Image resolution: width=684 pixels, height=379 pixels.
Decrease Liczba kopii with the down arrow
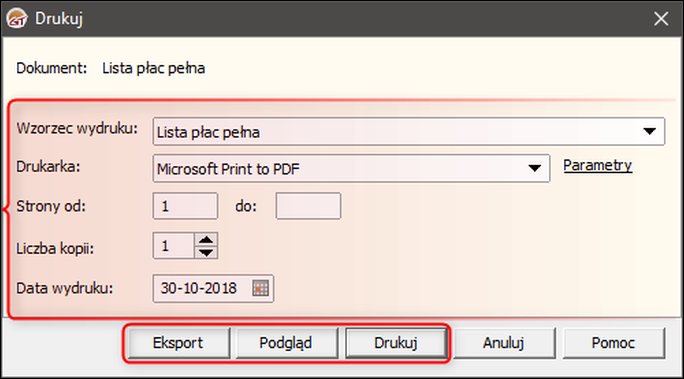click(x=206, y=253)
